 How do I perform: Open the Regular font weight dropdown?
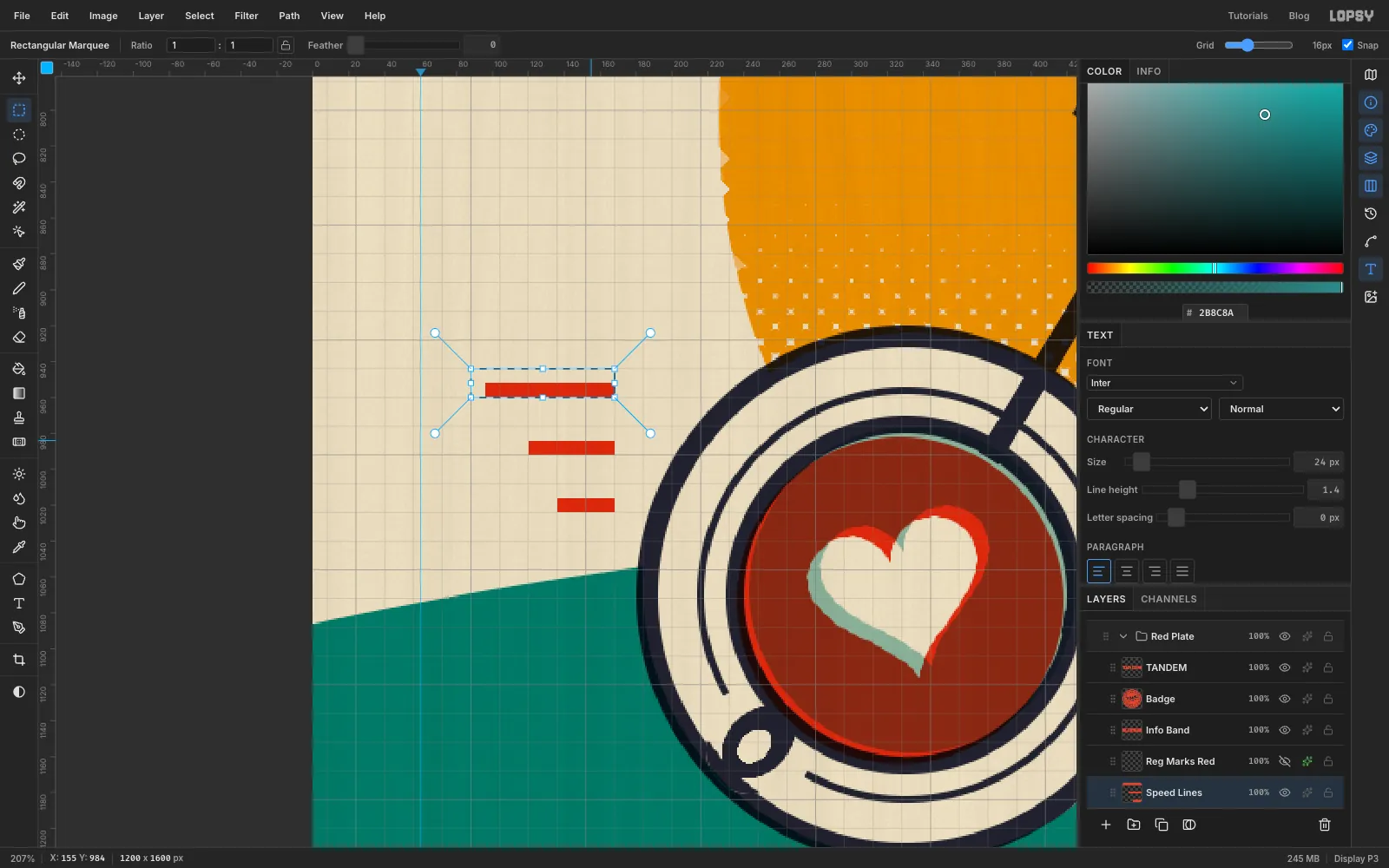(x=1149, y=409)
